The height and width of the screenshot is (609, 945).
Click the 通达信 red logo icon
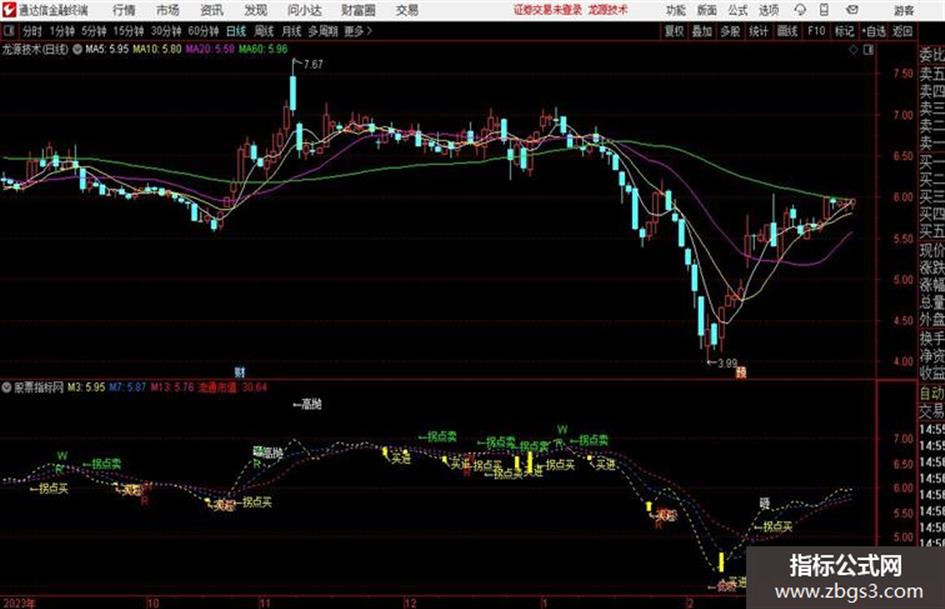point(9,10)
